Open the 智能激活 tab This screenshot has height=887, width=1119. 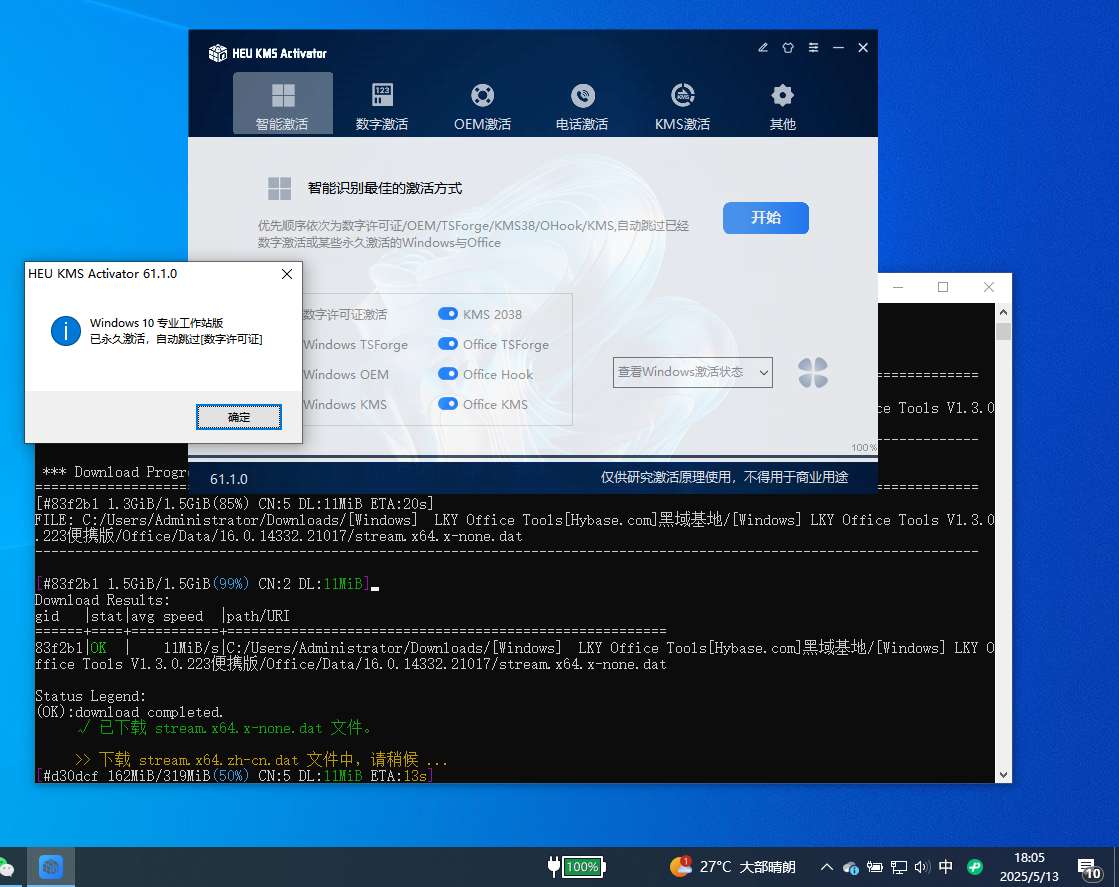283,104
